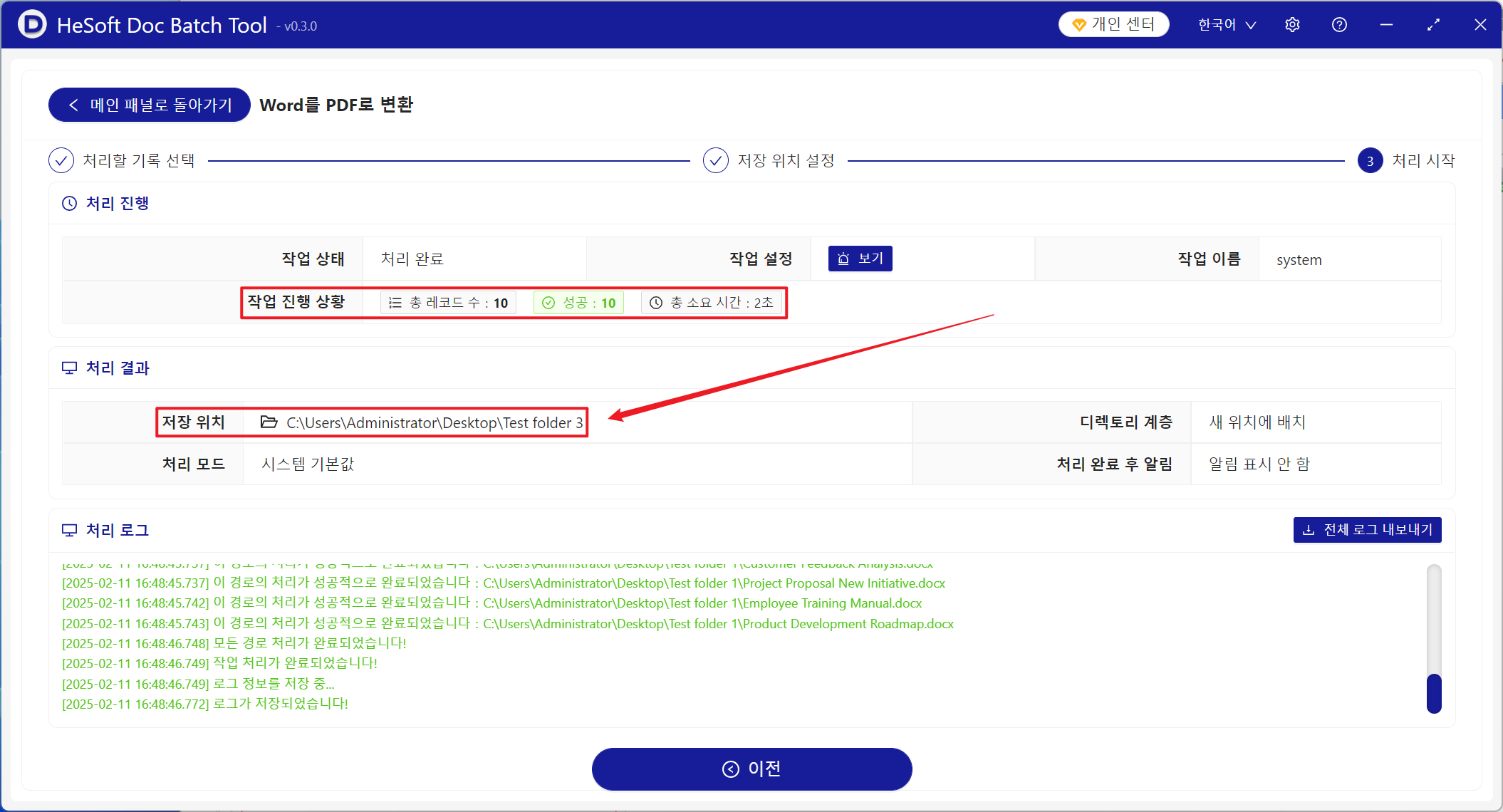Open the save location folder icon

[269, 422]
